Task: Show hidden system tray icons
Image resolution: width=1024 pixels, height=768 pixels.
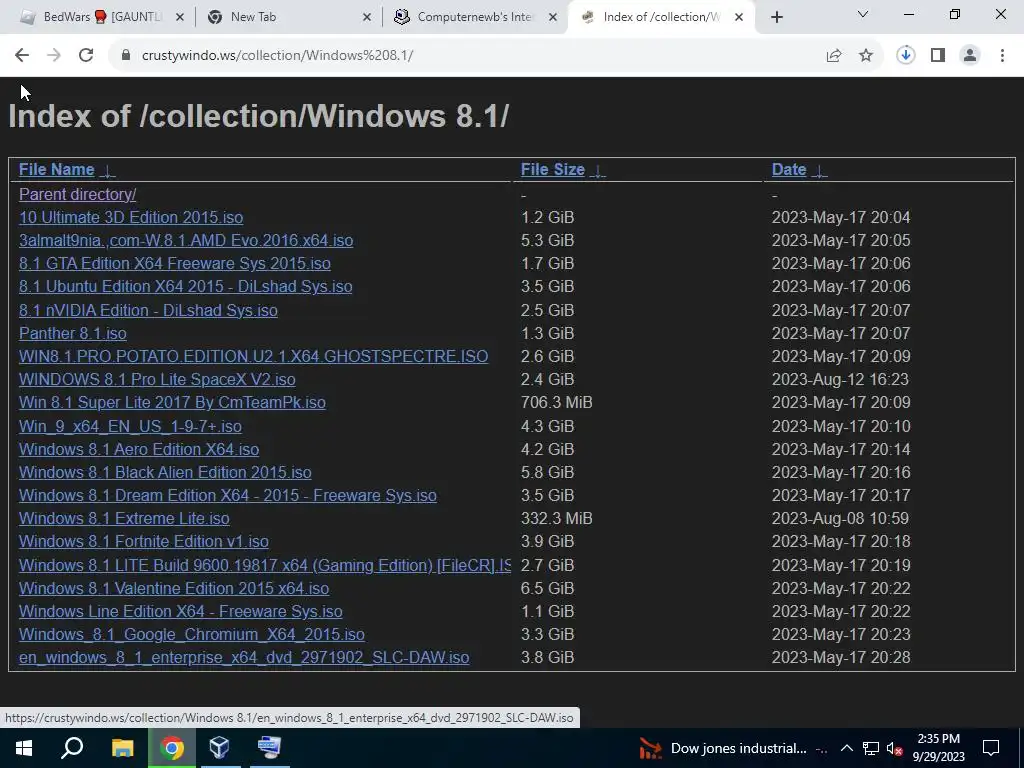Action: point(846,748)
